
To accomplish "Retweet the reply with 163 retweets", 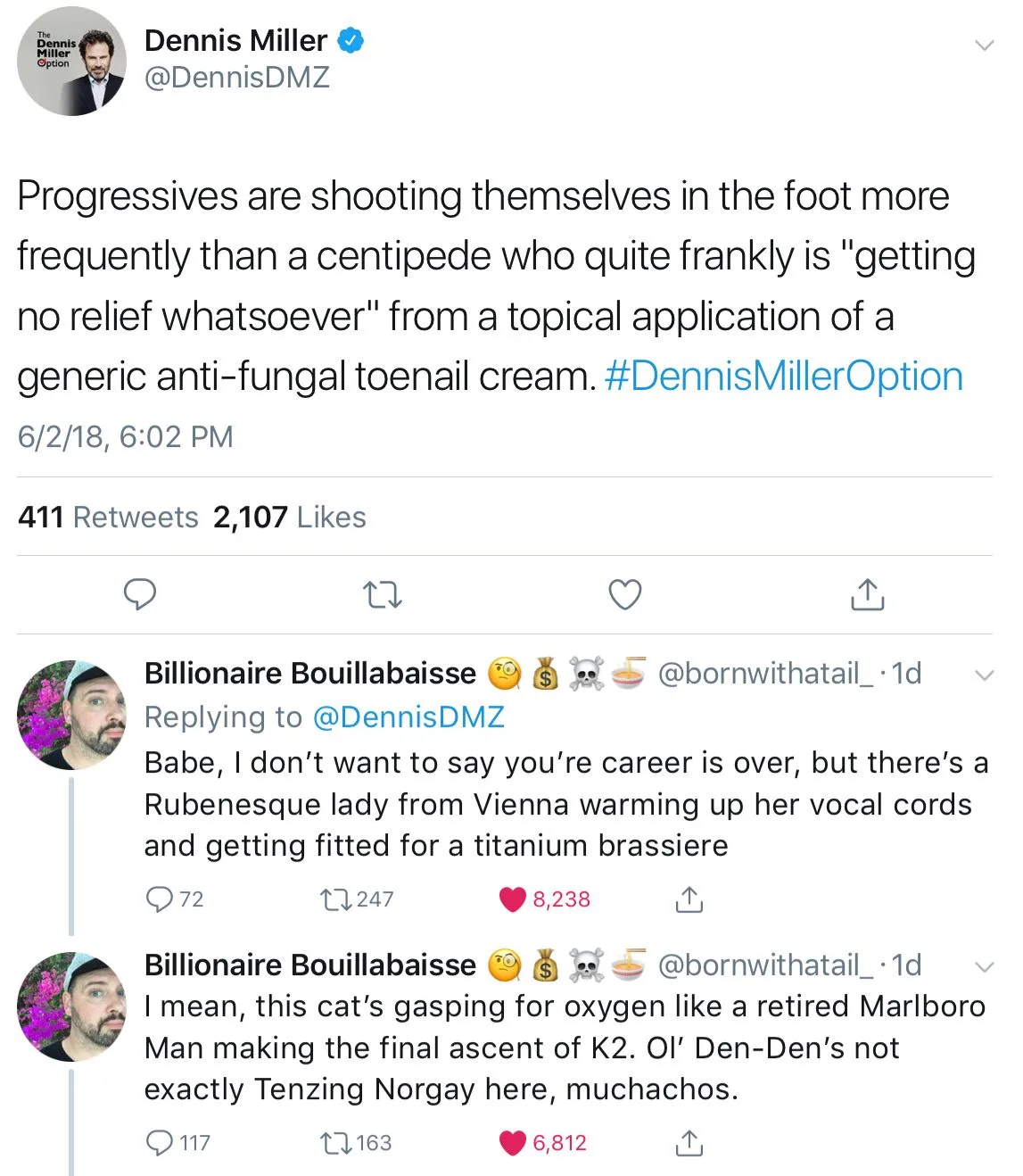I will coord(336,1143).
